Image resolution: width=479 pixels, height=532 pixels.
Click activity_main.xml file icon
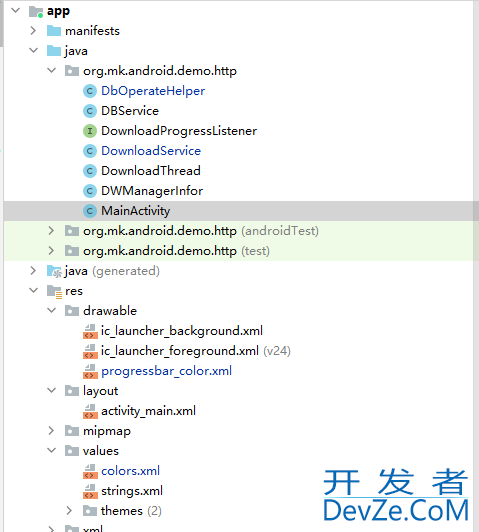(x=90, y=412)
